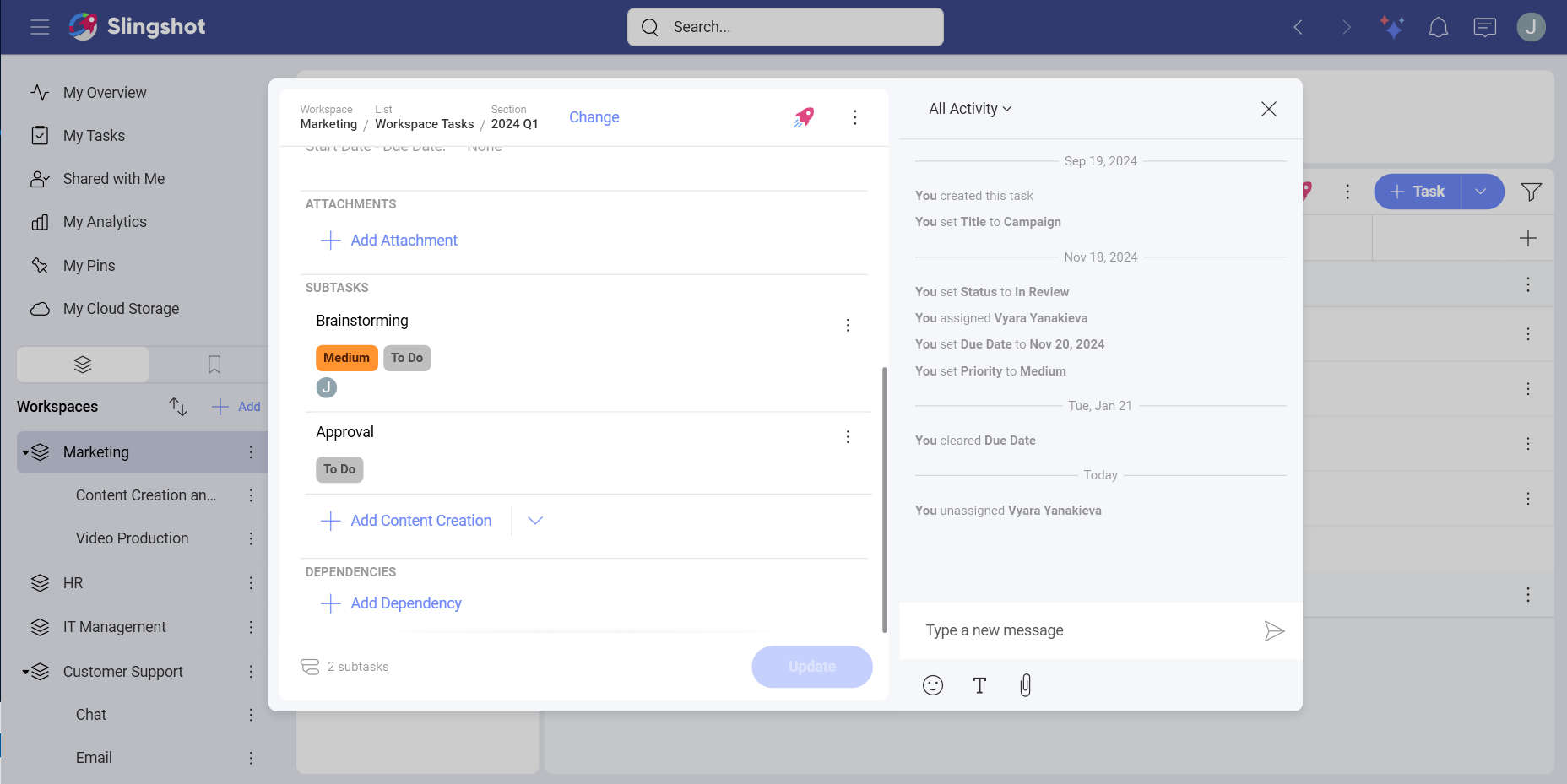Open the chat messages icon
The height and width of the screenshot is (784, 1567).
(1485, 28)
